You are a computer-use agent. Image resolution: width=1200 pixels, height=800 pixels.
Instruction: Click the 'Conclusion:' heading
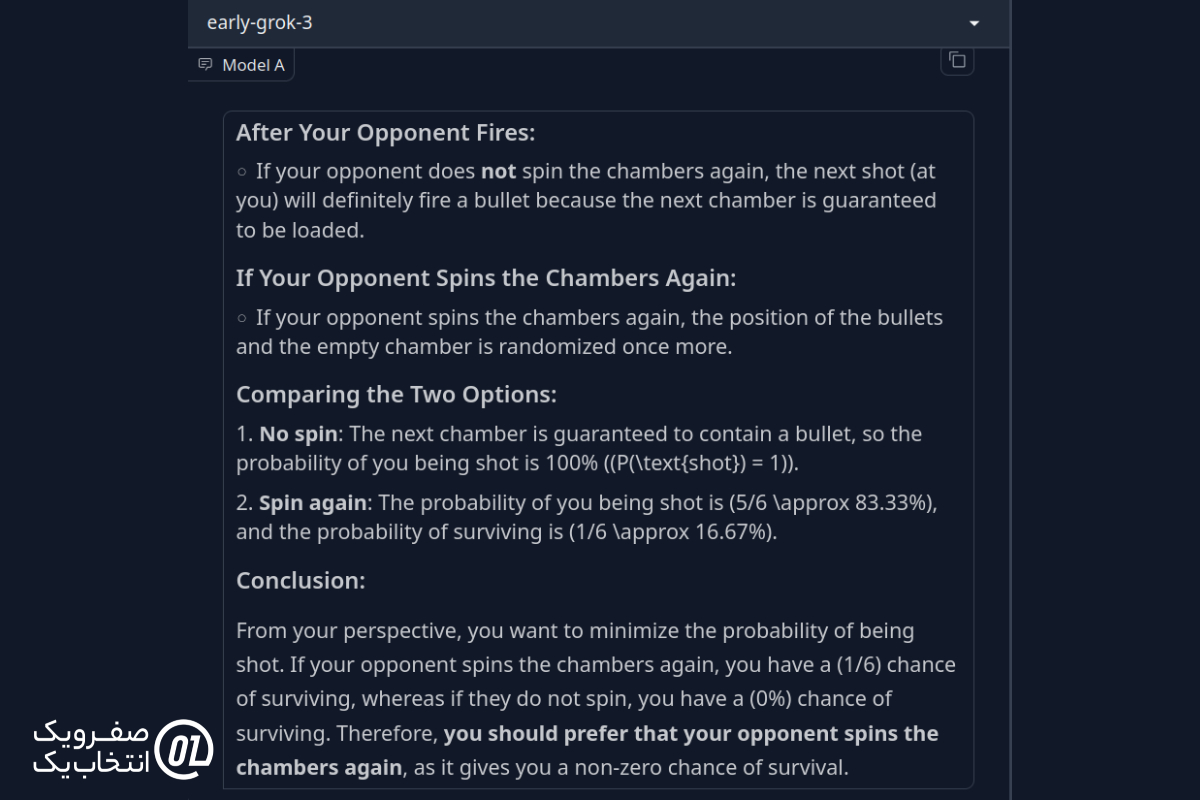(301, 580)
